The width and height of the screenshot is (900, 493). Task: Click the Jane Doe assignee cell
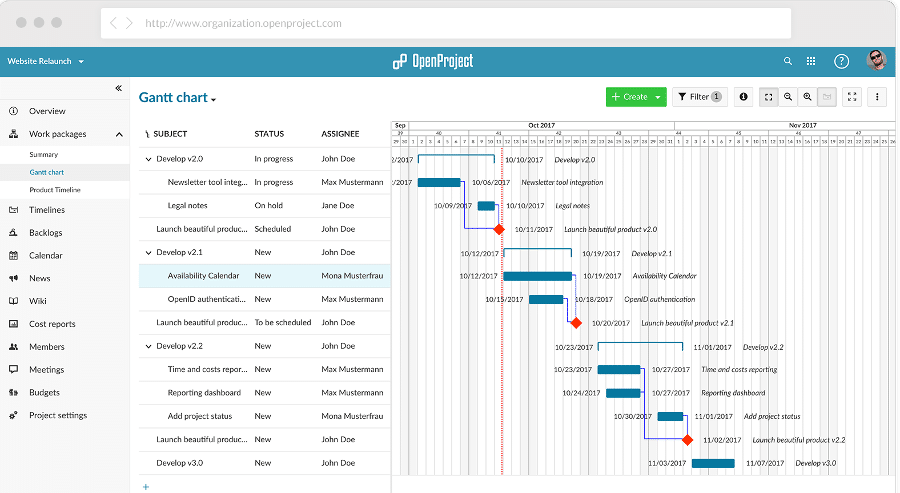(338, 205)
